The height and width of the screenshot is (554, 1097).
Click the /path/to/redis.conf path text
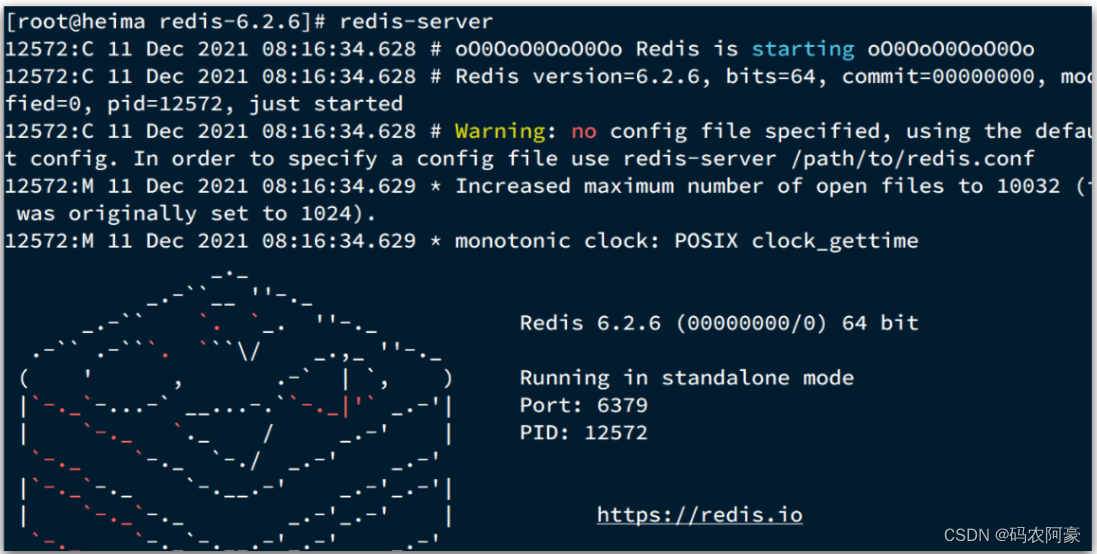click(x=912, y=159)
